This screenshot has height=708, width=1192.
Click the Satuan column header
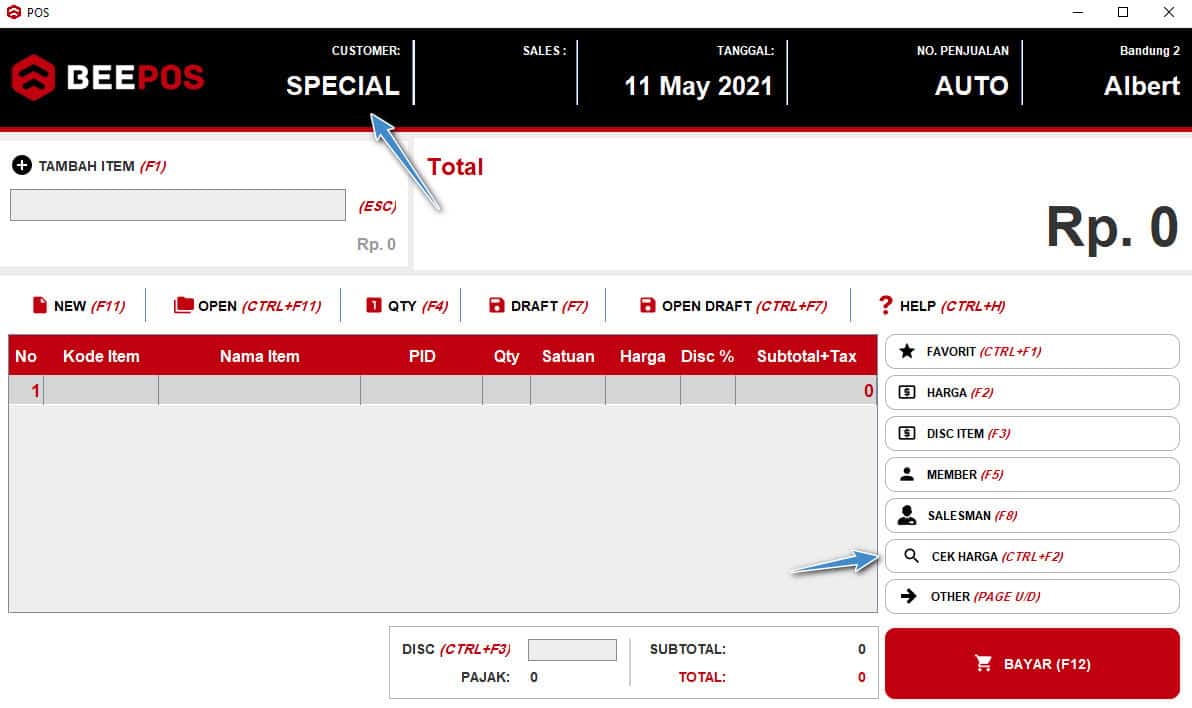click(568, 356)
